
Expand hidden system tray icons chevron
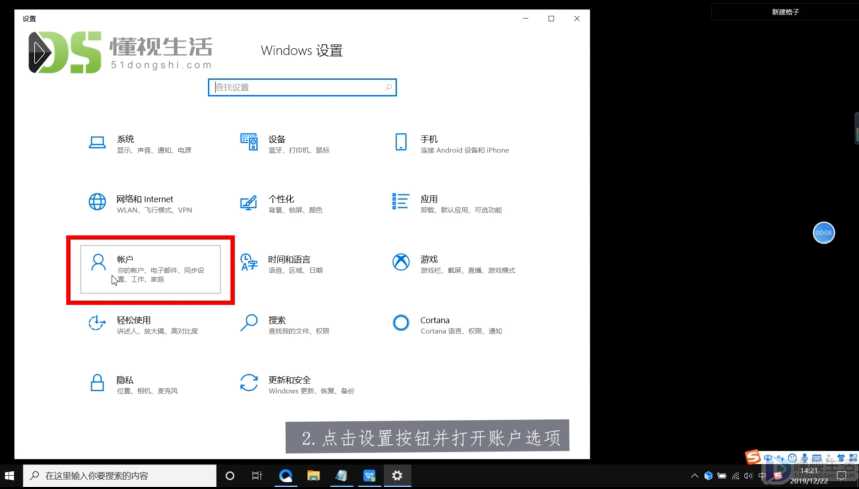point(695,476)
